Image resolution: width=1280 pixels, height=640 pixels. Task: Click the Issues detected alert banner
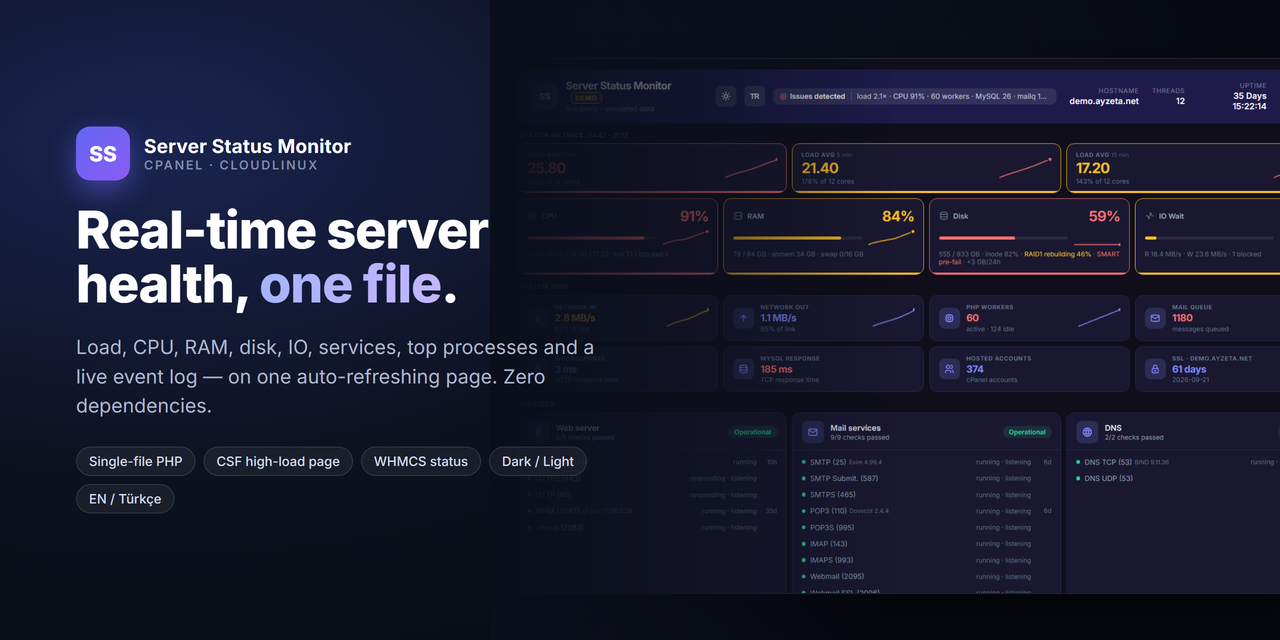(x=915, y=97)
